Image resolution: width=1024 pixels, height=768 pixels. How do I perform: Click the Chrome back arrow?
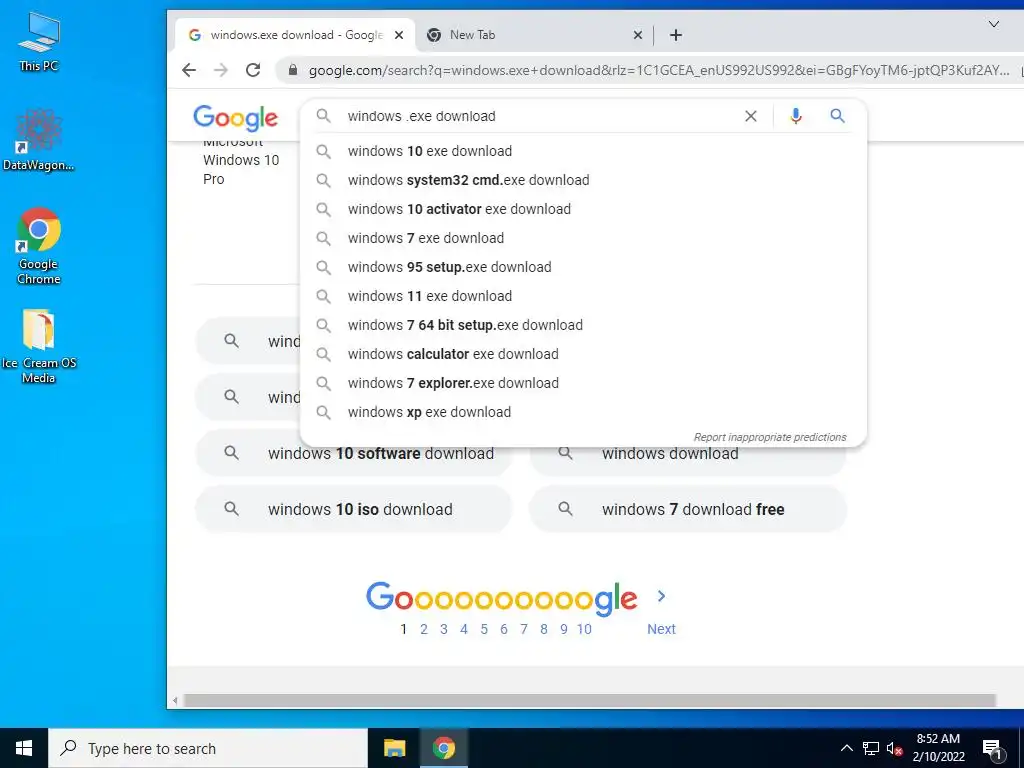[189, 70]
